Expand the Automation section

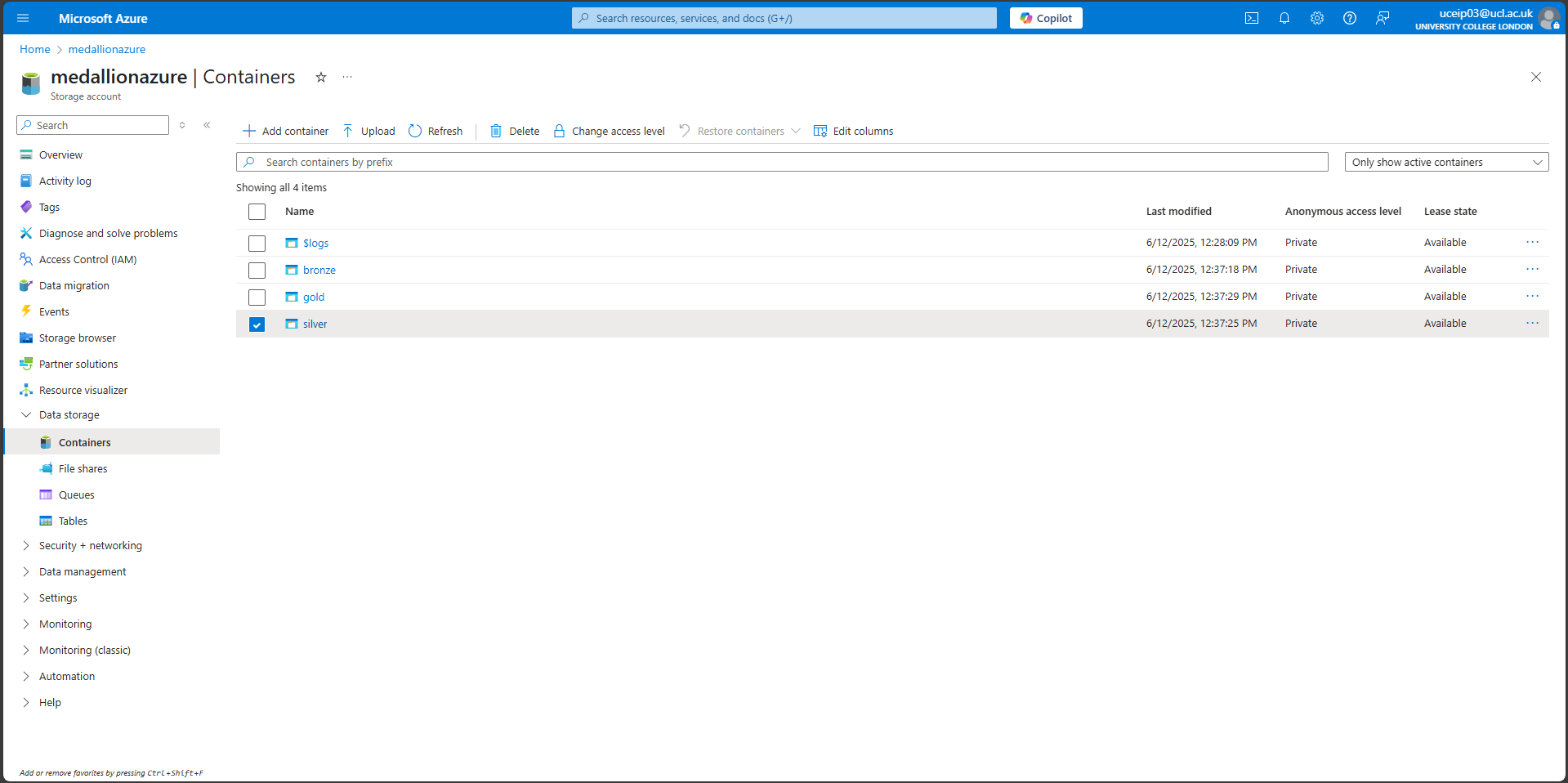coord(26,676)
